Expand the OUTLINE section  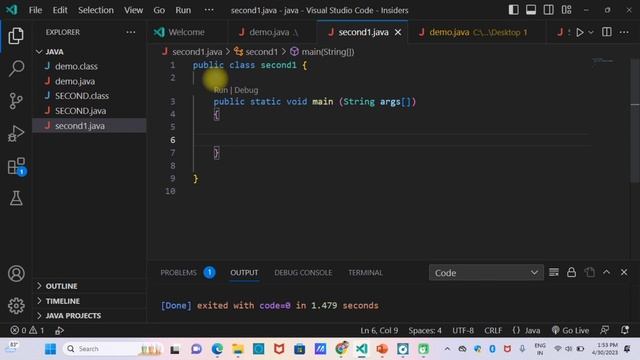[x=89, y=286]
